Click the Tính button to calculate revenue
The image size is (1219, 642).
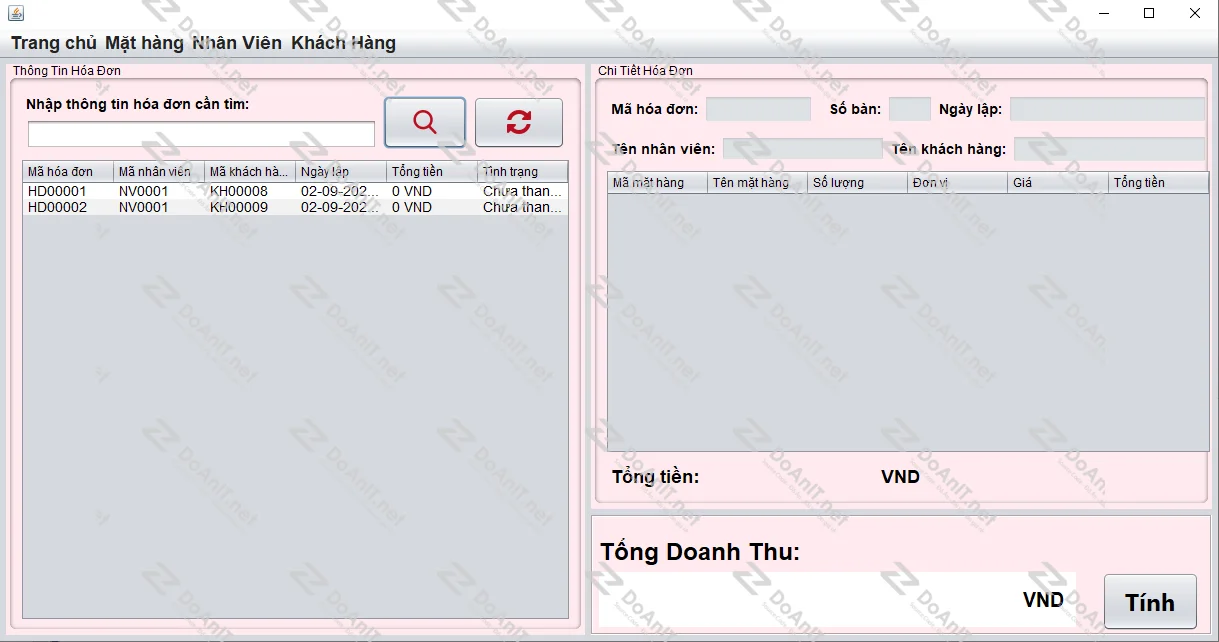click(1150, 601)
